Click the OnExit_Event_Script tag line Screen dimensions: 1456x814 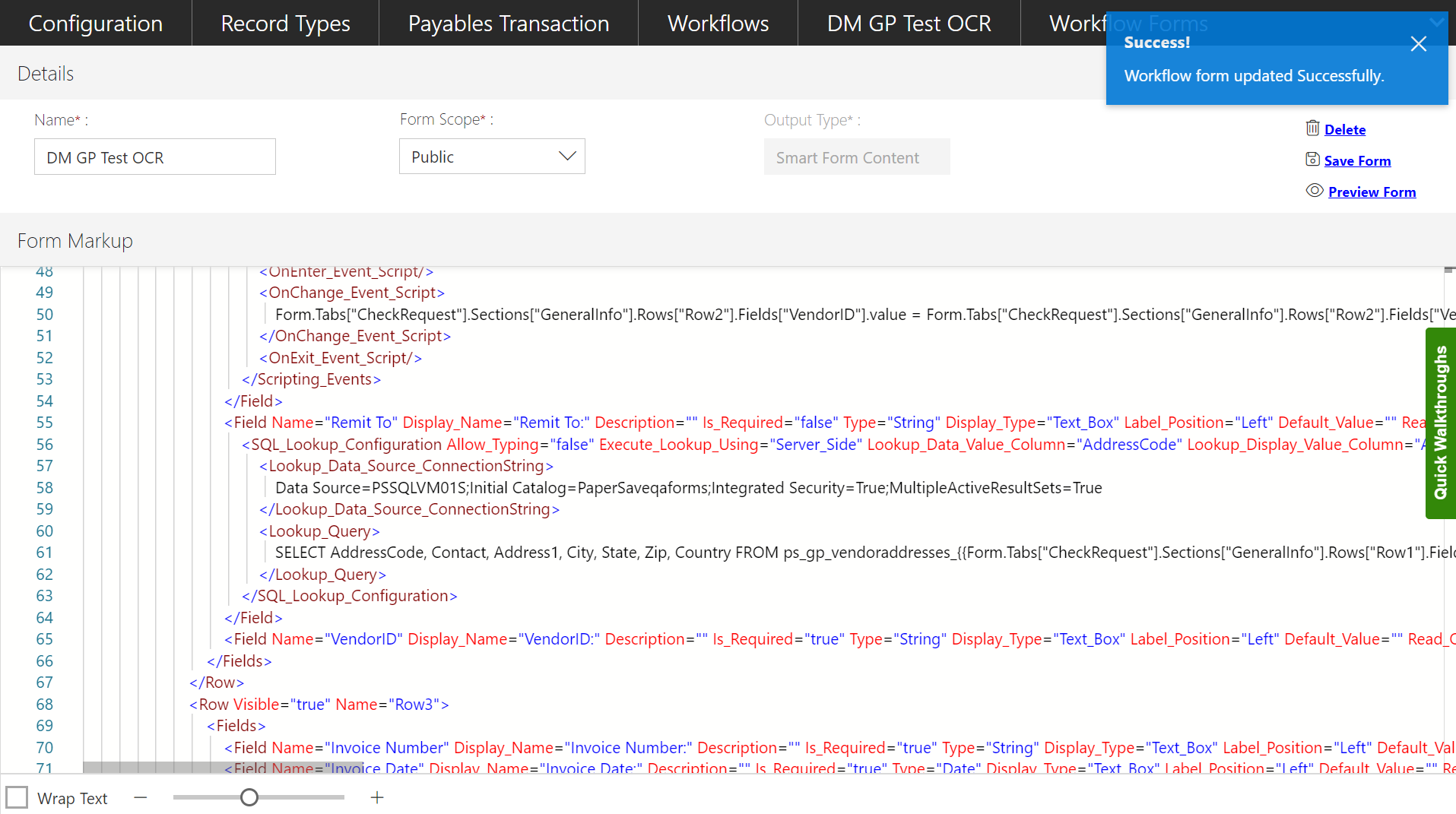click(x=340, y=358)
